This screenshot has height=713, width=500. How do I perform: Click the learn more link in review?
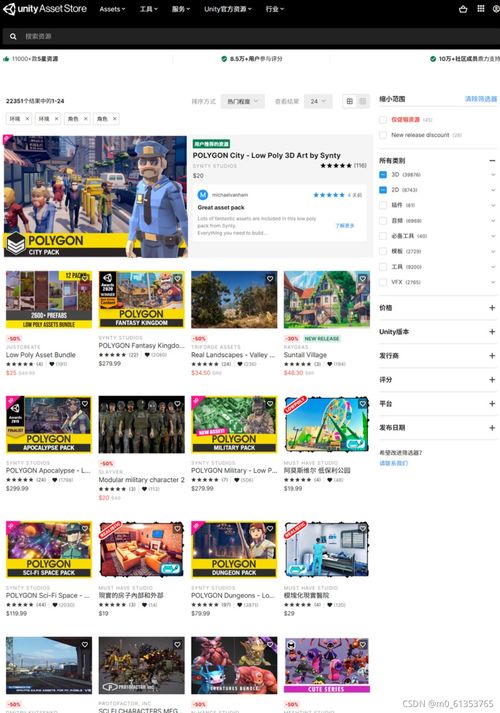[345, 226]
